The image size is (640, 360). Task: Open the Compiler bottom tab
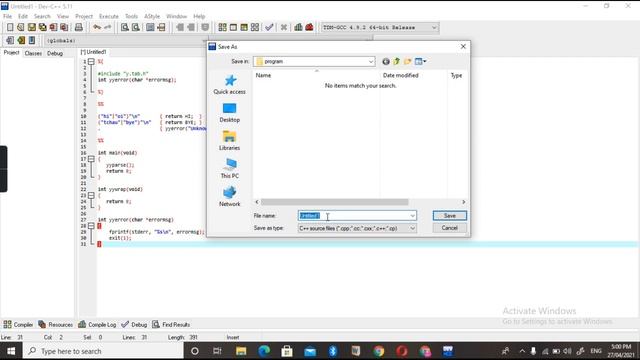(x=18, y=324)
